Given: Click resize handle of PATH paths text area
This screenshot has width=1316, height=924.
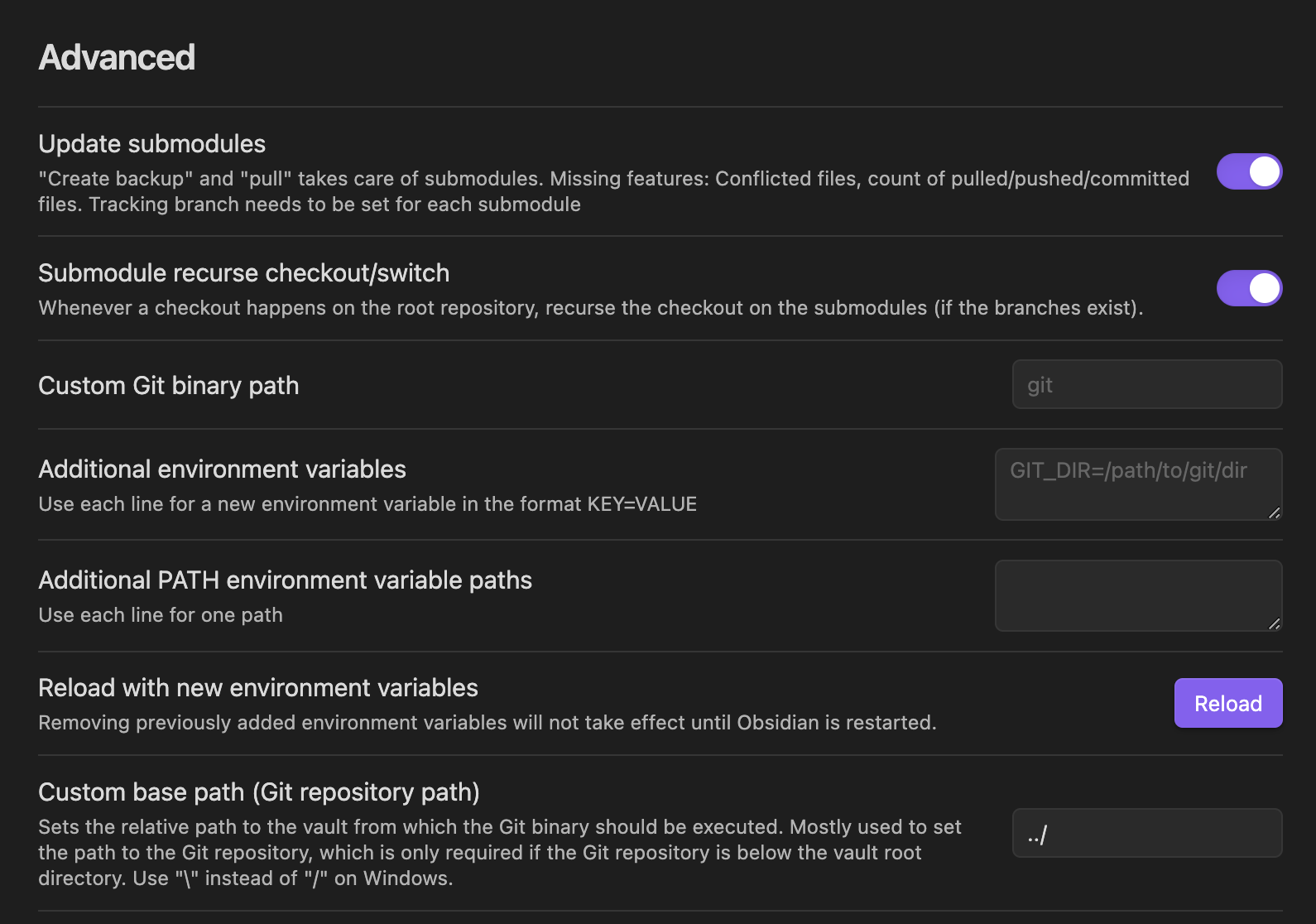Looking at the screenshot, I should pyautogui.click(x=1274, y=623).
